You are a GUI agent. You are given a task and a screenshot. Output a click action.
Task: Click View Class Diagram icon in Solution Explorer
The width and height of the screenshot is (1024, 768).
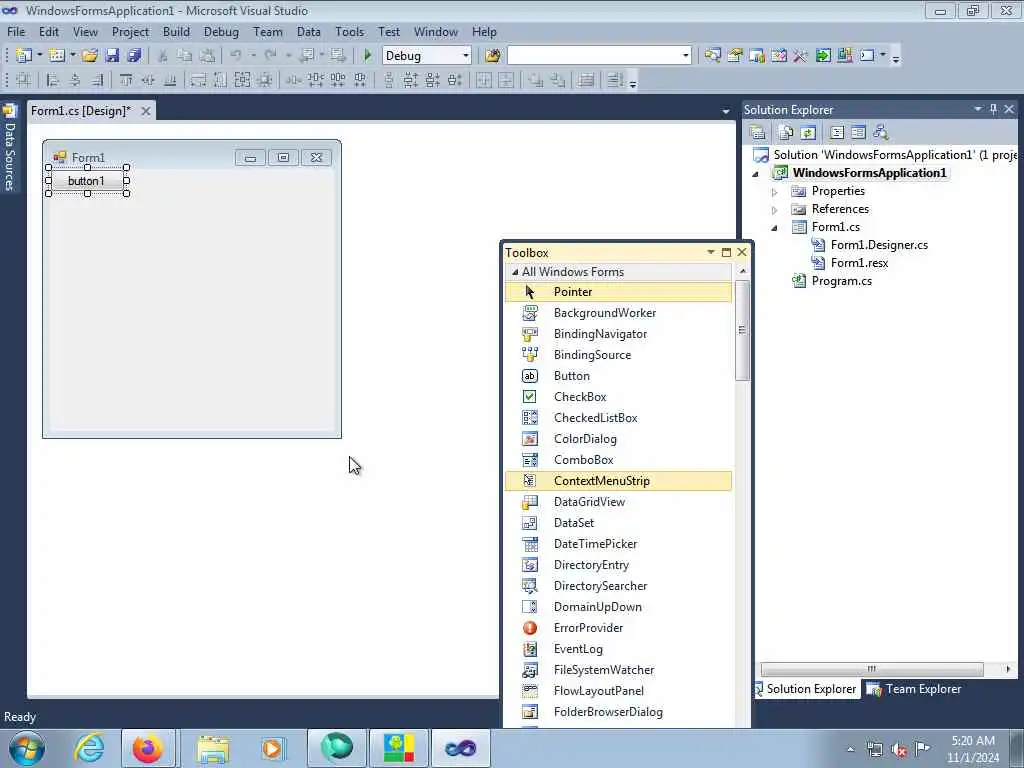881,133
